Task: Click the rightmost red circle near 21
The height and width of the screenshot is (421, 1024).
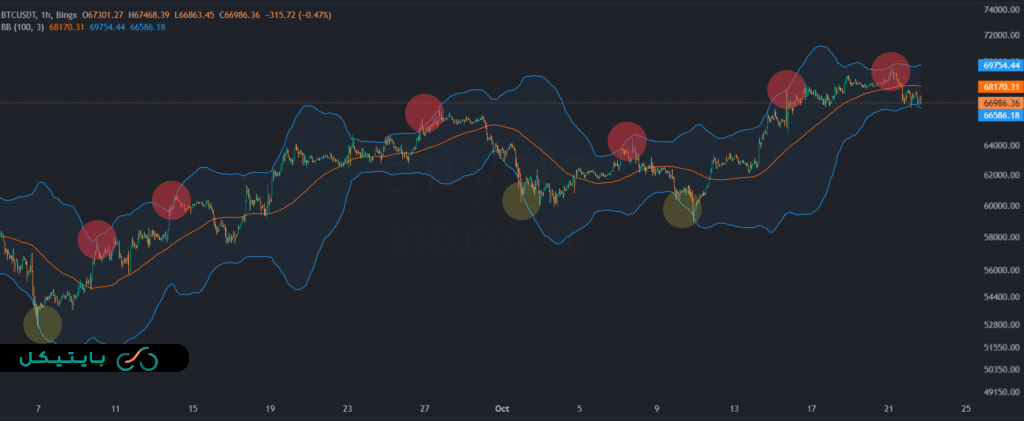Action: pos(890,71)
